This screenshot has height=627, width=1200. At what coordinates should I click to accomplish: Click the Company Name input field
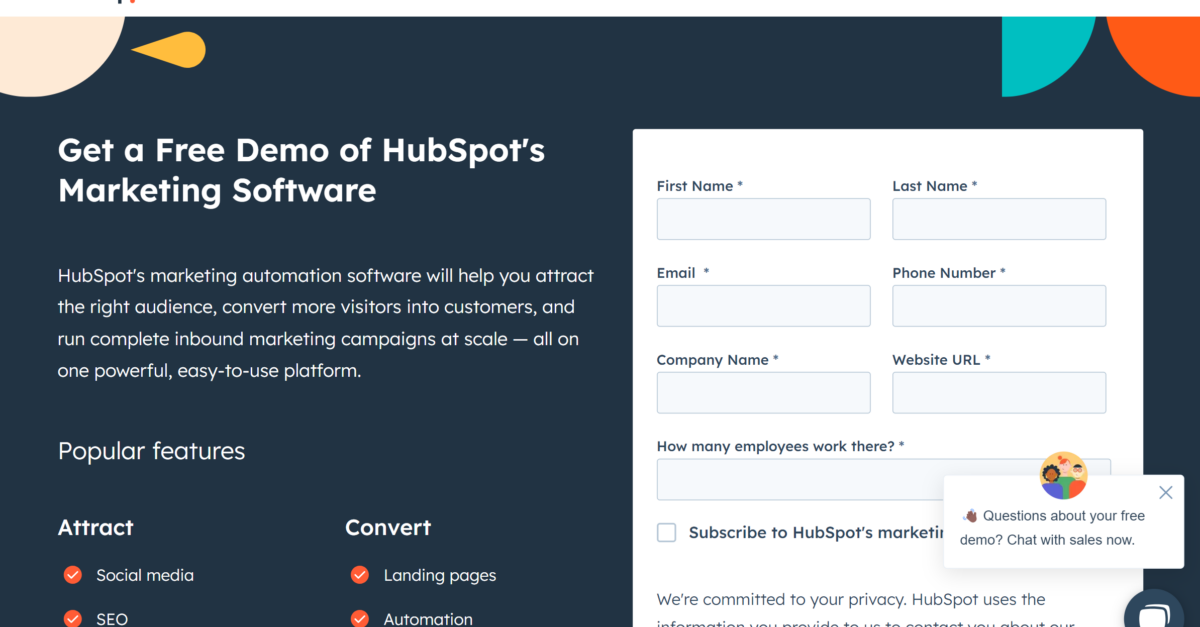(763, 392)
